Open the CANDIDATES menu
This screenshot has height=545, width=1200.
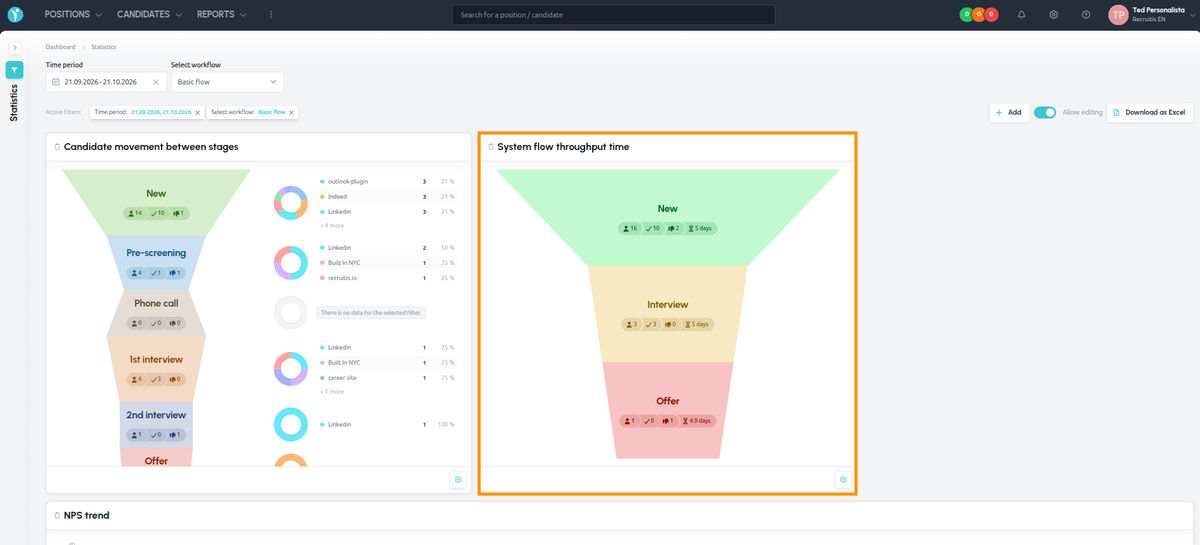pos(149,15)
